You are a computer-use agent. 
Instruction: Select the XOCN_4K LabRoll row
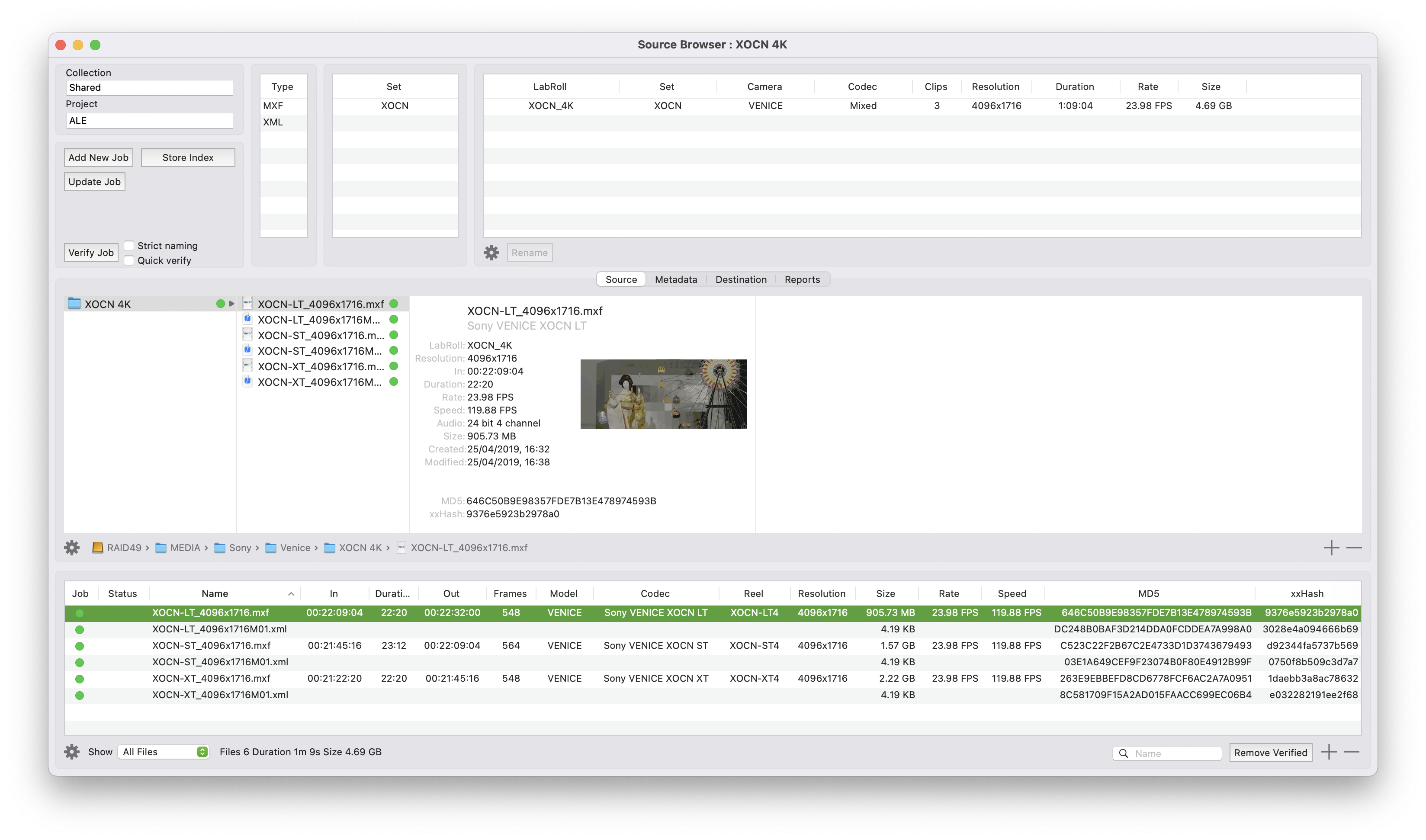tap(922, 105)
